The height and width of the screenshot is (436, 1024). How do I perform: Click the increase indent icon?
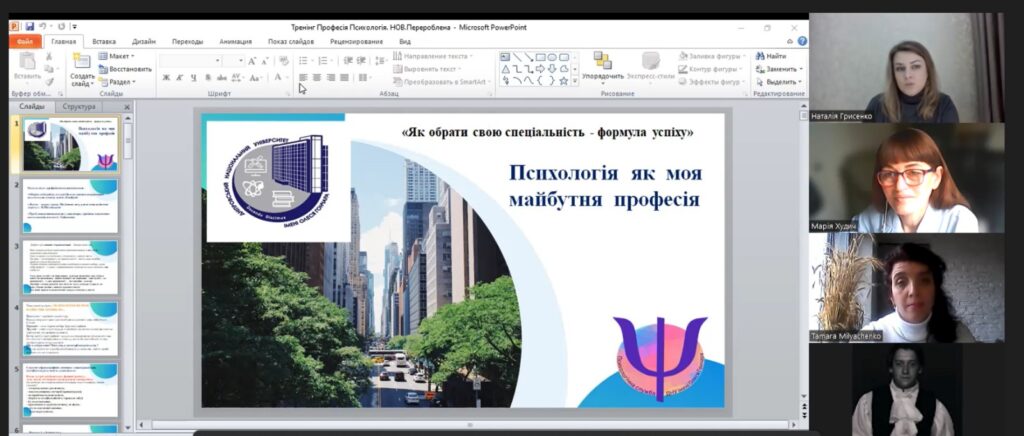361,61
